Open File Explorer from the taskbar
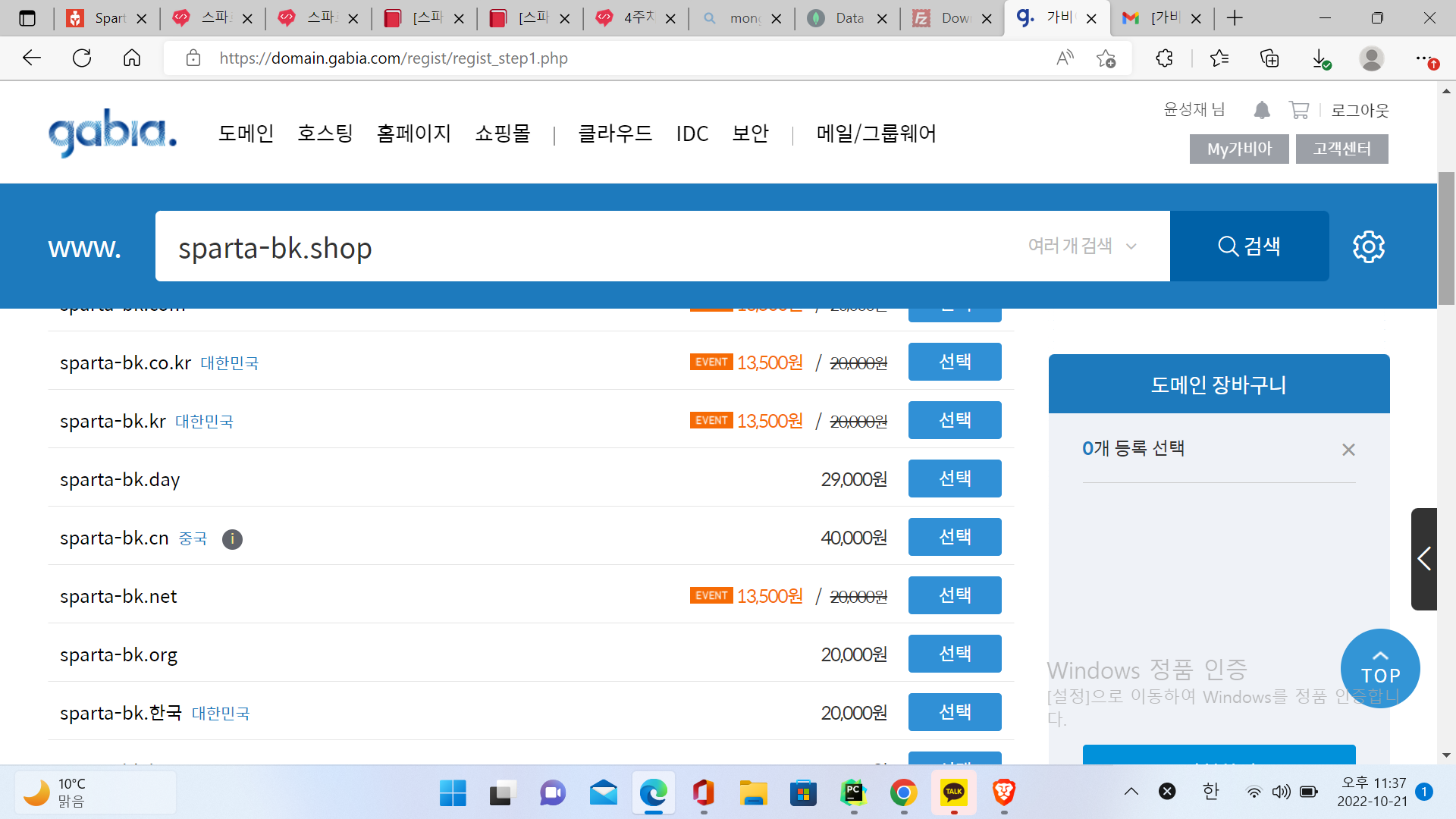The image size is (1456, 819). (x=753, y=793)
